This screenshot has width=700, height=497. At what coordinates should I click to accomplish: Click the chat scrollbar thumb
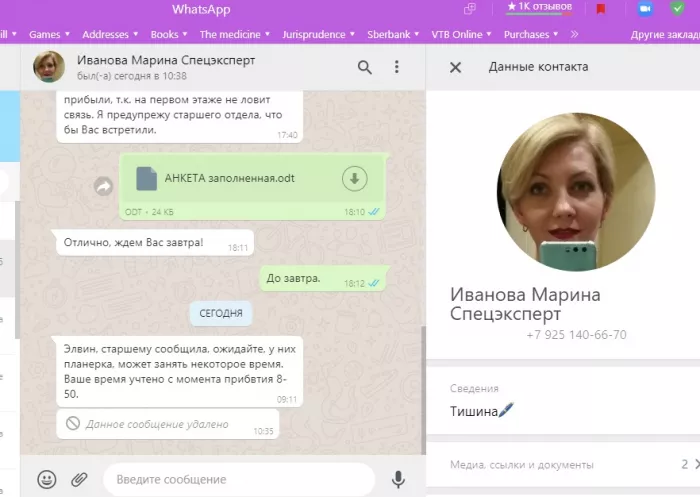point(423,391)
